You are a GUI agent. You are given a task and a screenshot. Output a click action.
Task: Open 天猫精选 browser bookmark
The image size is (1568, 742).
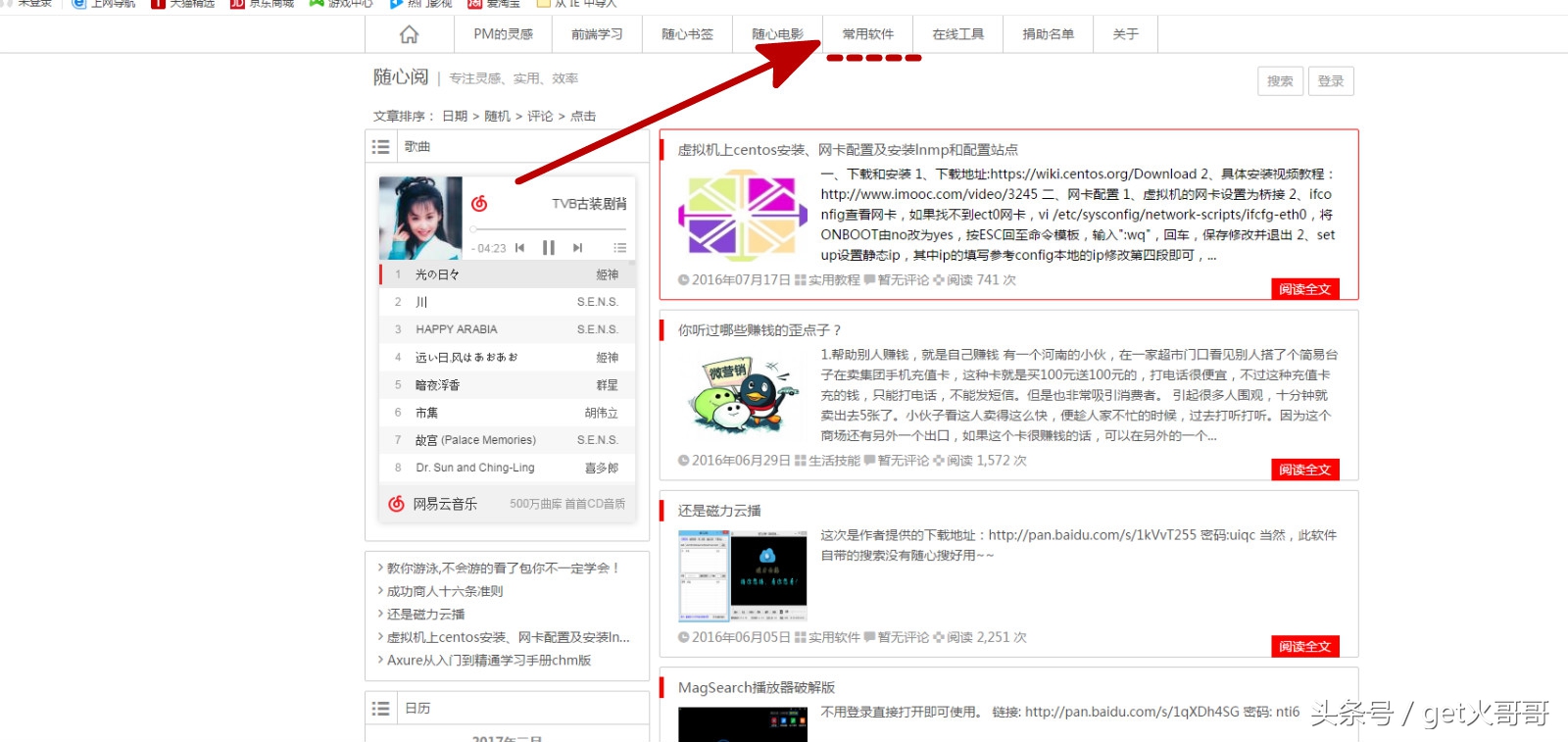[x=182, y=3]
